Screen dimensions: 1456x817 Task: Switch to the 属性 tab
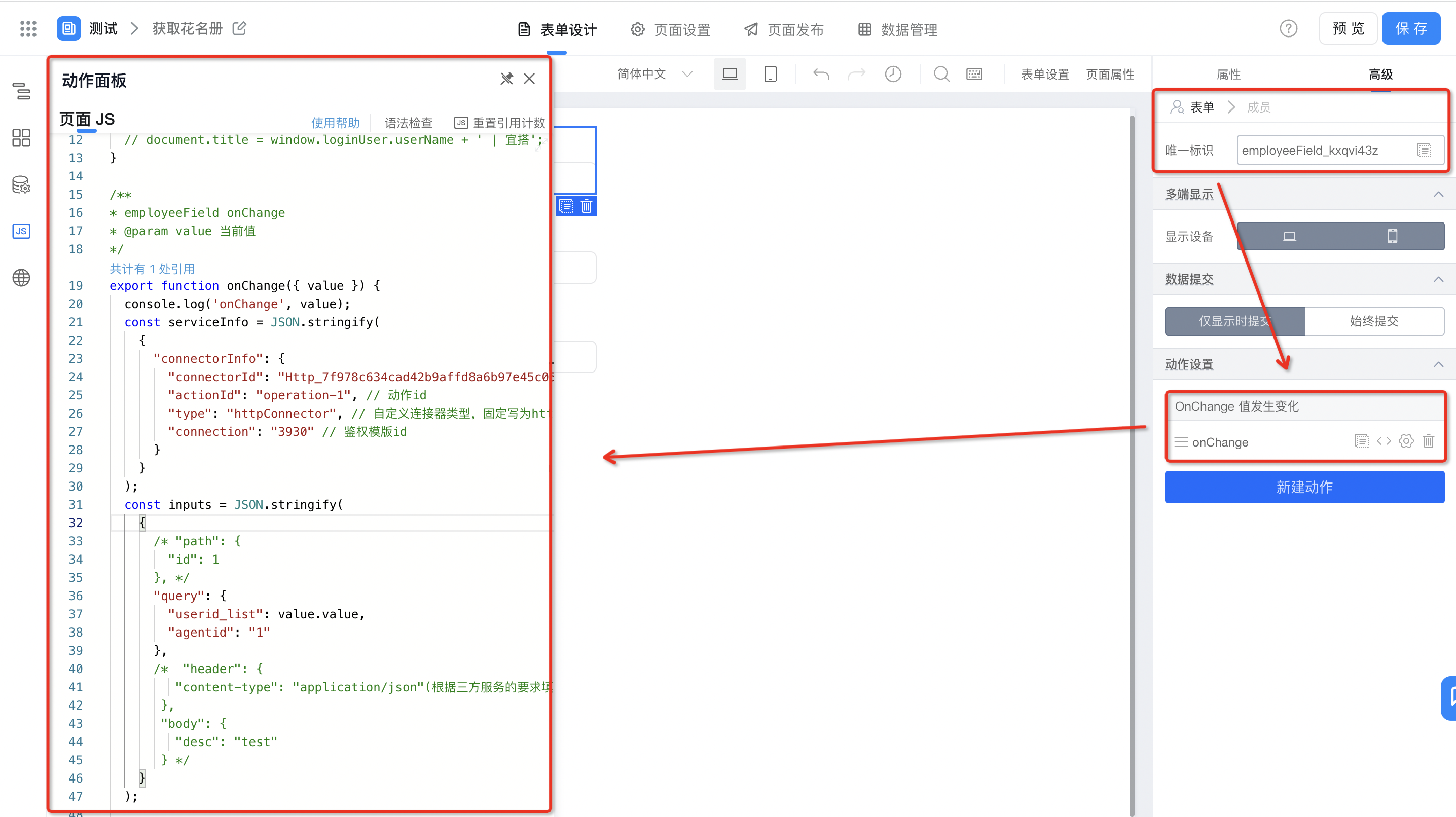coord(1228,74)
